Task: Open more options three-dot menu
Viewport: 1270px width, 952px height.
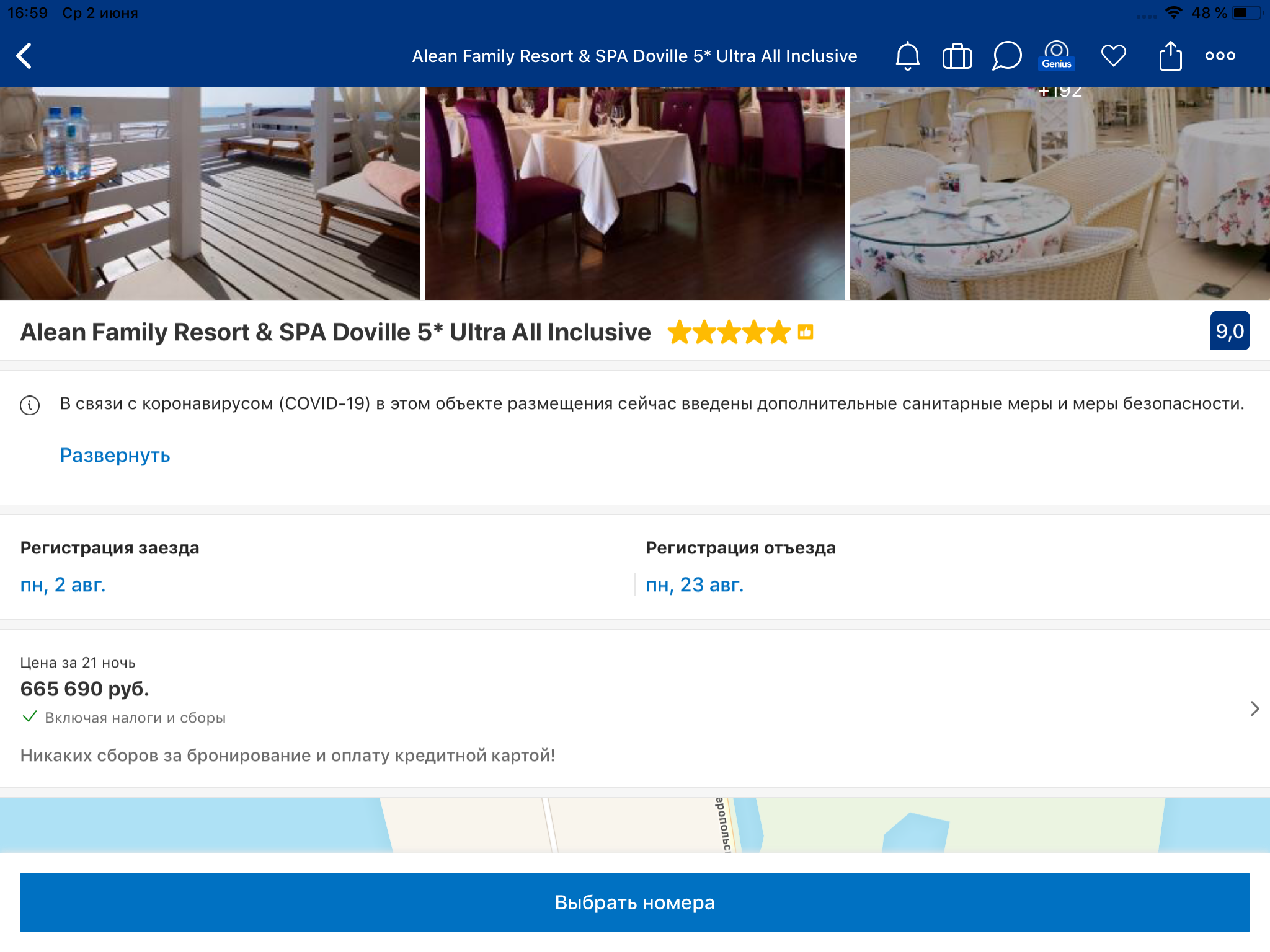Action: click(1220, 56)
